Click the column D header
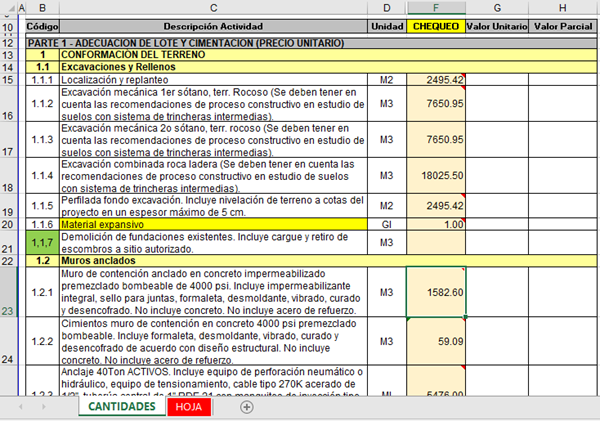 point(384,7)
